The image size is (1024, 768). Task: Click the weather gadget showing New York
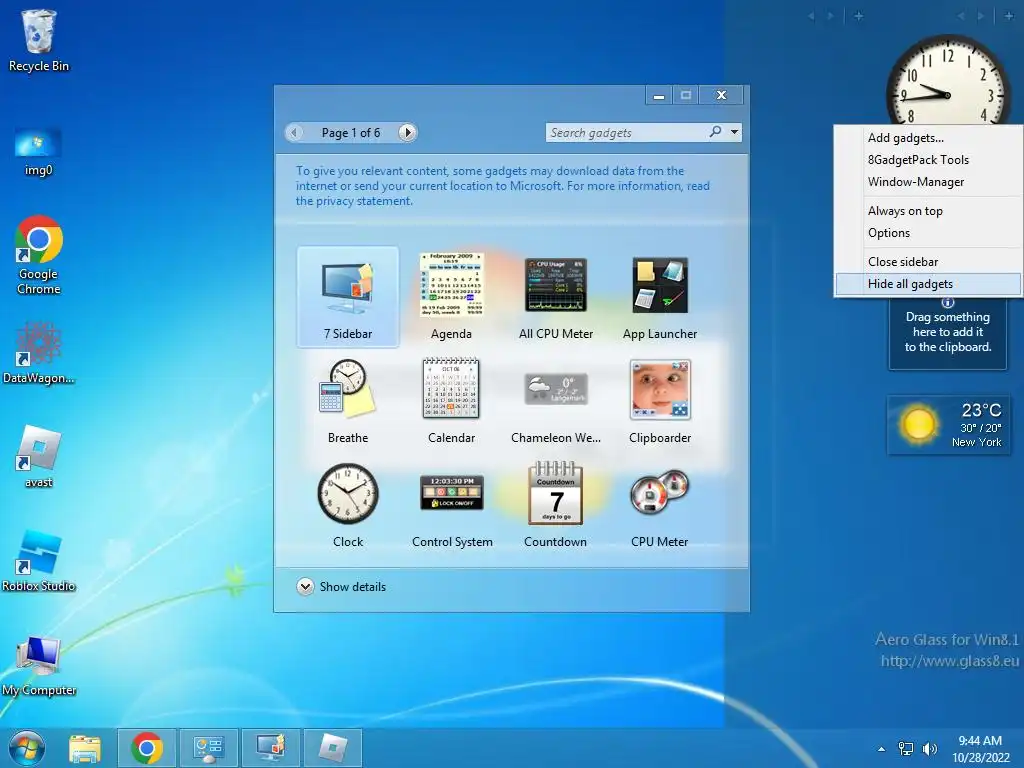pyautogui.click(x=949, y=424)
